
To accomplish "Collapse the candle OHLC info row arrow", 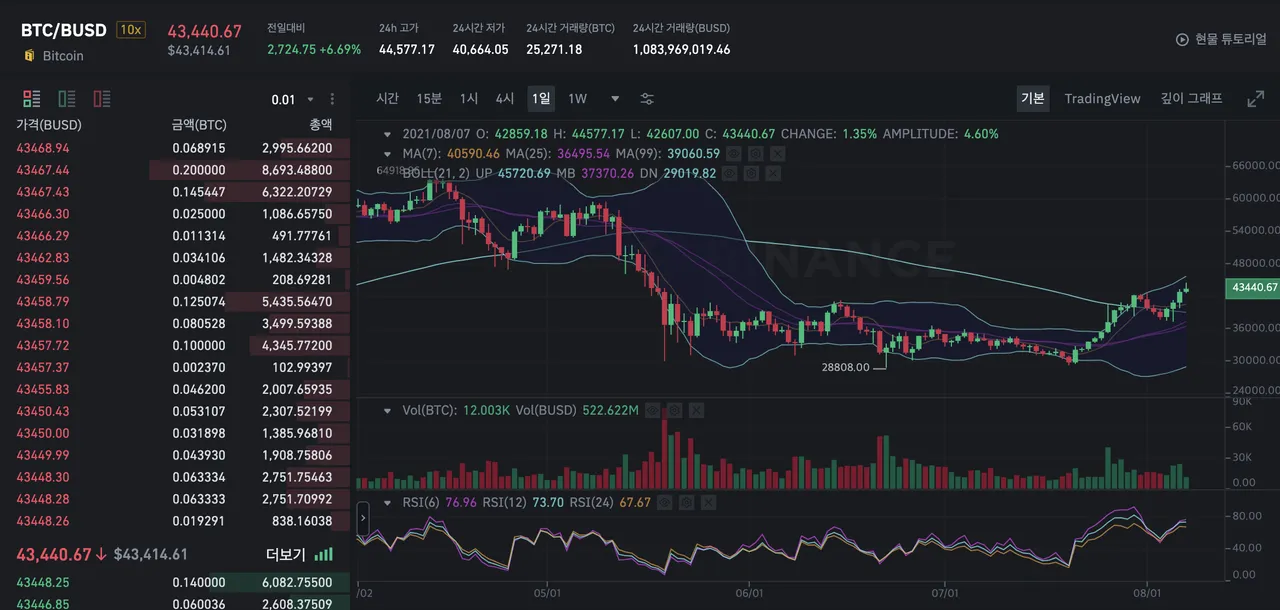I will [x=389, y=134].
